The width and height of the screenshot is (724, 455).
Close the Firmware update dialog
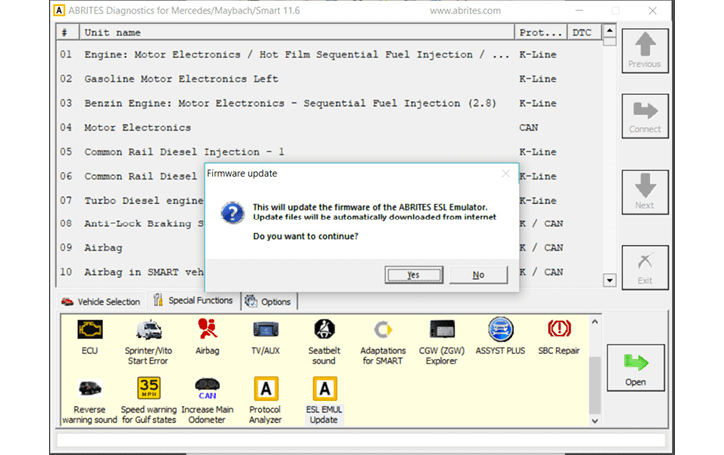[x=506, y=173]
